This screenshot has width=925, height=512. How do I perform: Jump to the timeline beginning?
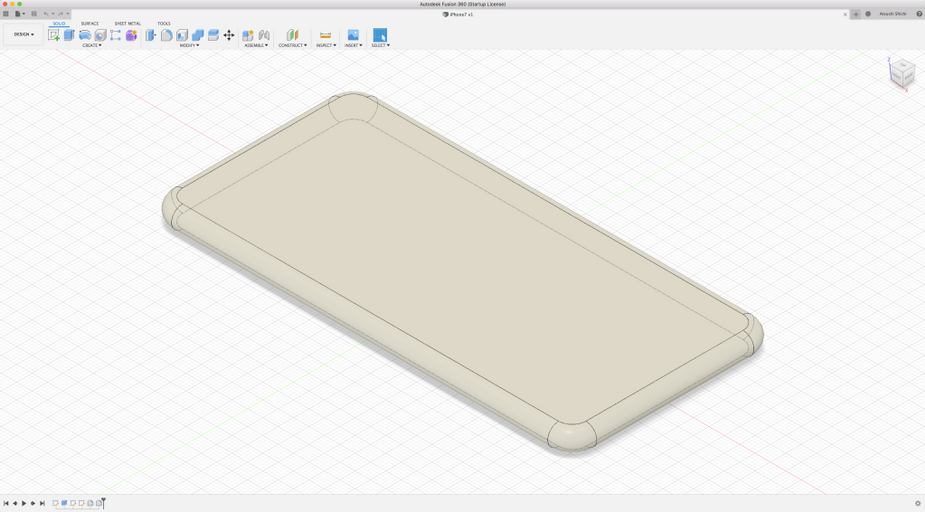[x=6, y=503]
